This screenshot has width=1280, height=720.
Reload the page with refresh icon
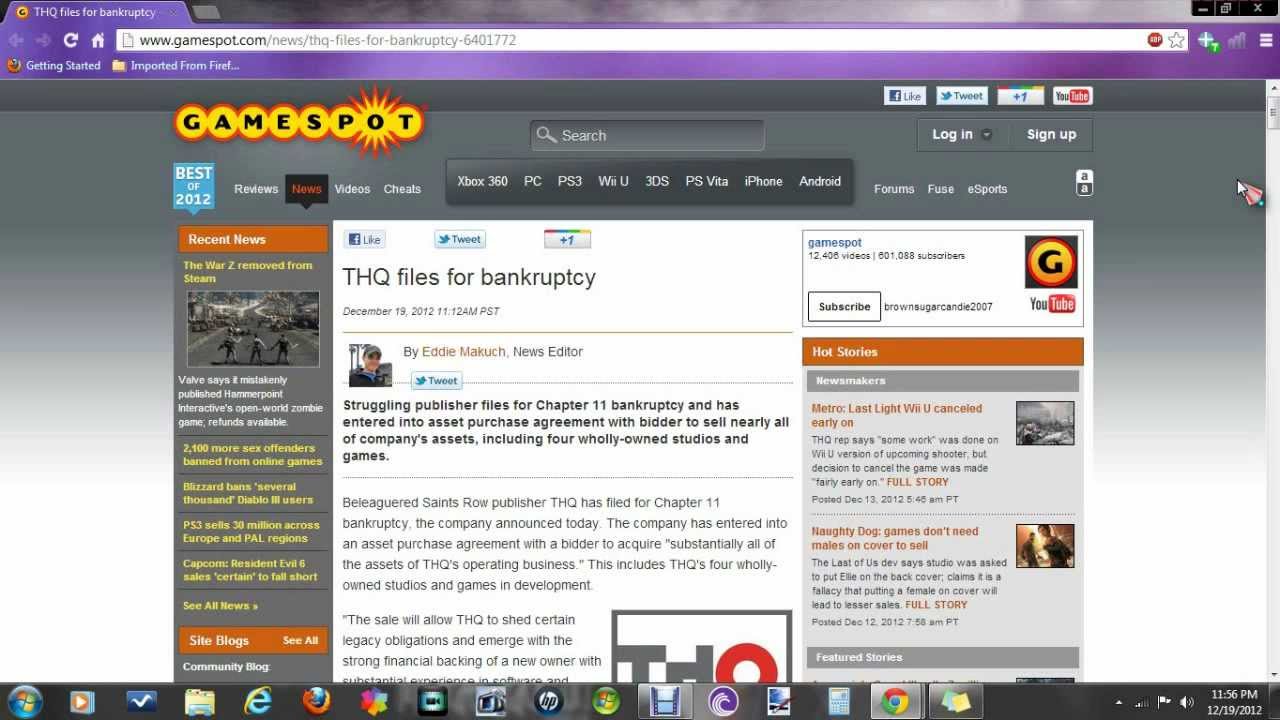point(70,40)
